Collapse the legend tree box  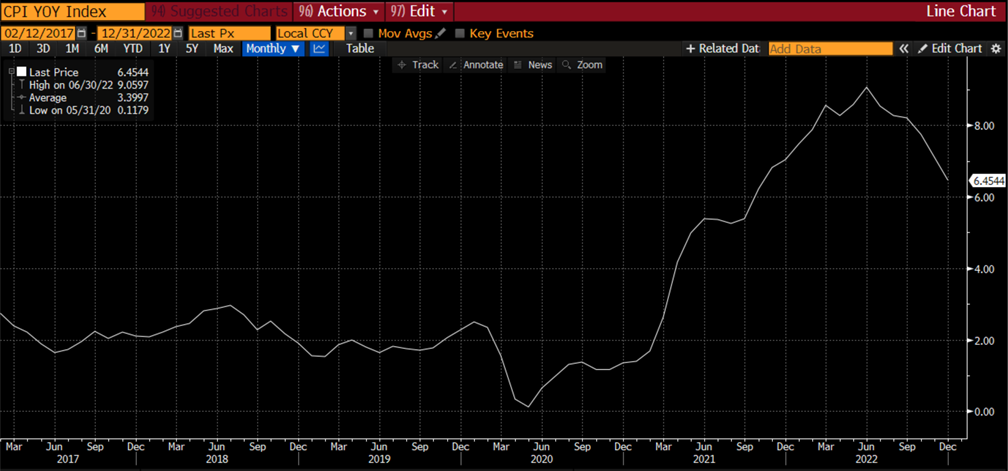12,73
